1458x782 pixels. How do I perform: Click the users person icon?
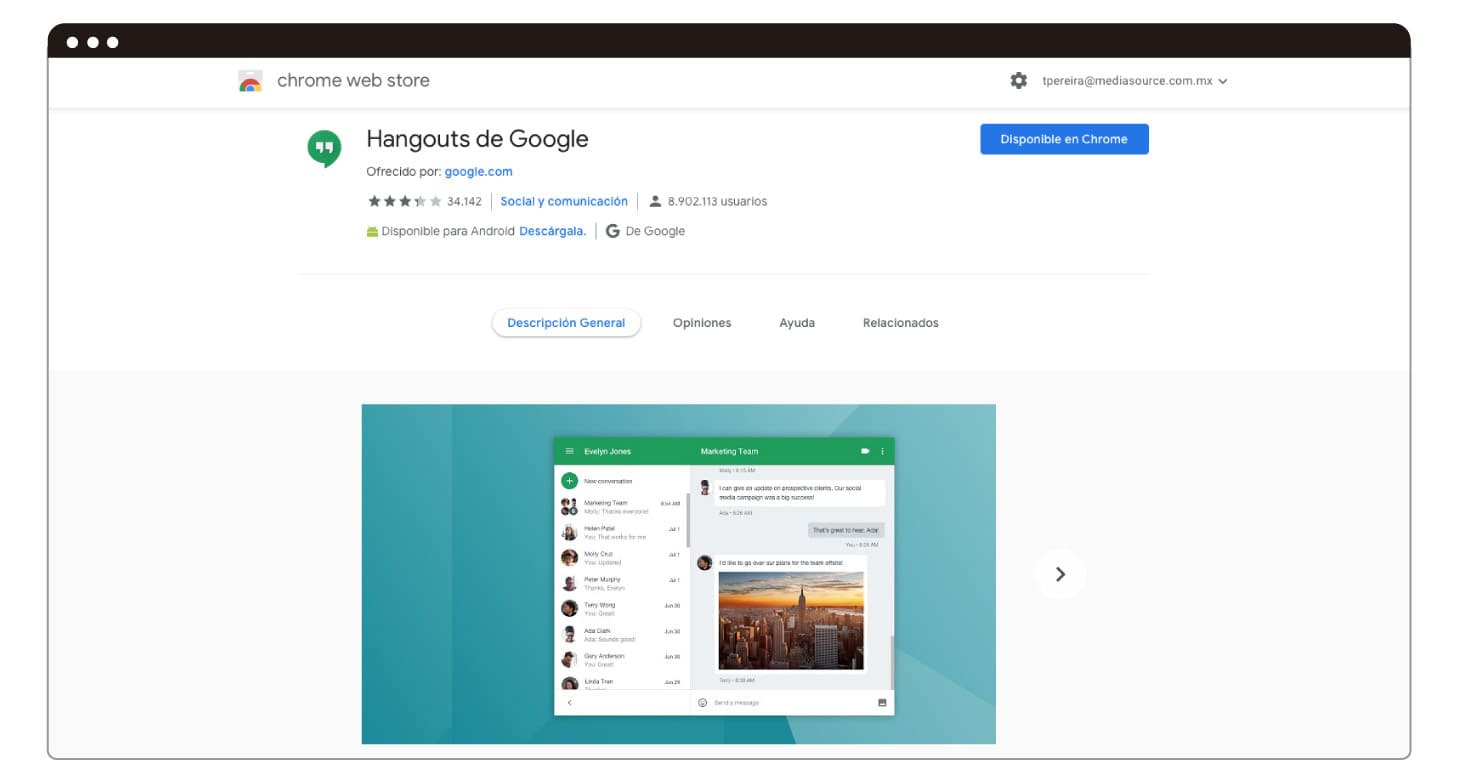655,201
